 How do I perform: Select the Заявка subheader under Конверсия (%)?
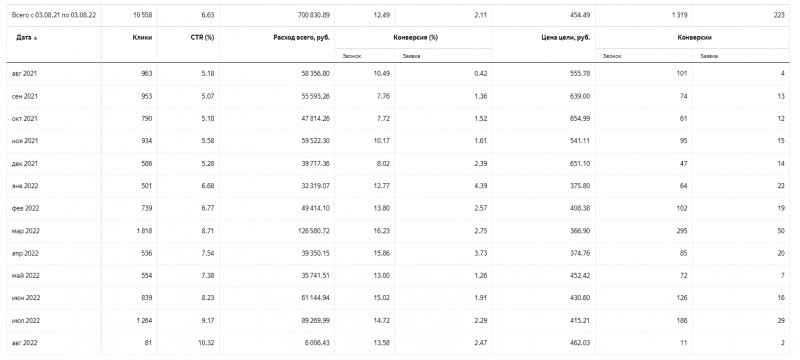[410, 56]
